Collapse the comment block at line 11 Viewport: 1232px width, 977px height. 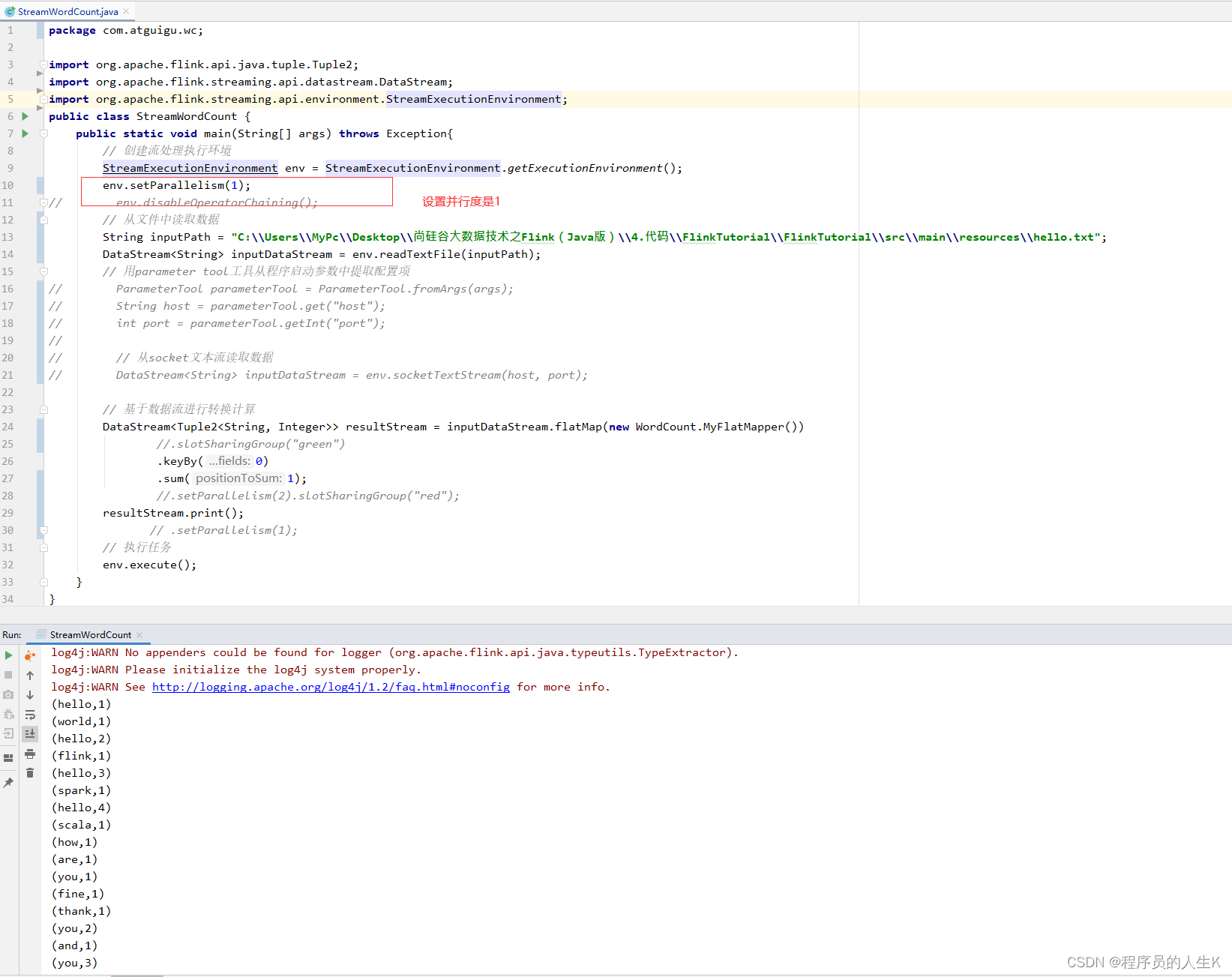[x=44, y=202]
